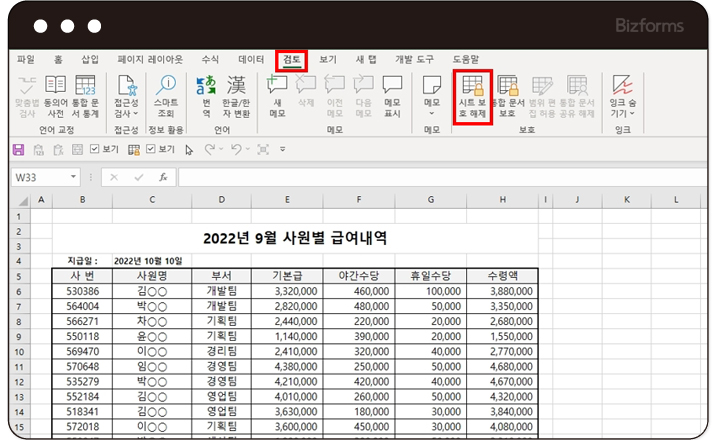Click the purple save icon in quick access toolbar
This screenshot has width=715, height=440.
[18, 150]
